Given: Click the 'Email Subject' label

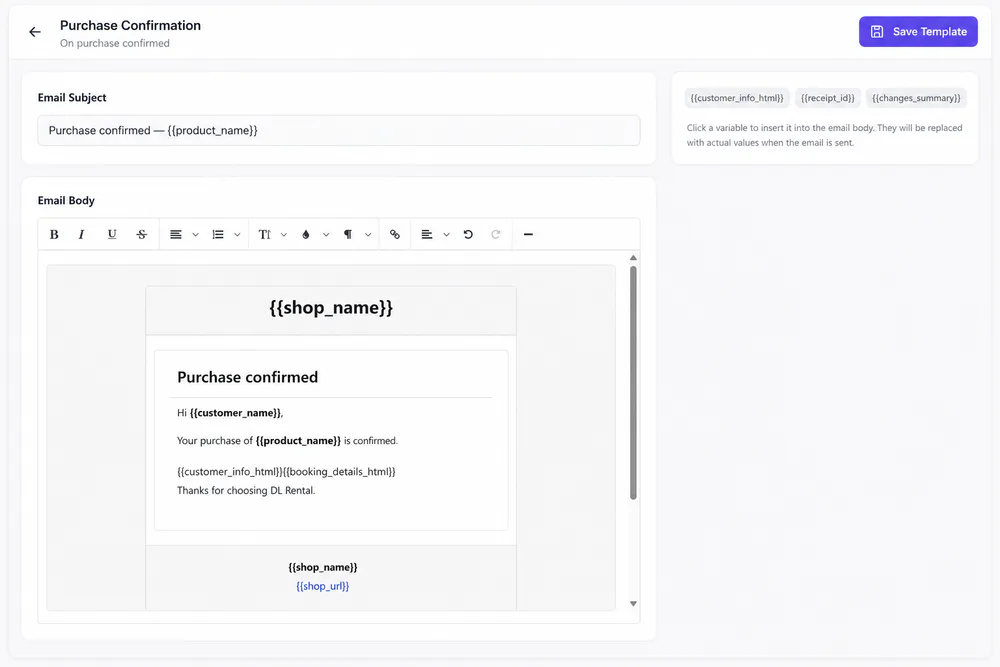Looking at the screenshot, I should pyautogui.click(x=72, y=98).
